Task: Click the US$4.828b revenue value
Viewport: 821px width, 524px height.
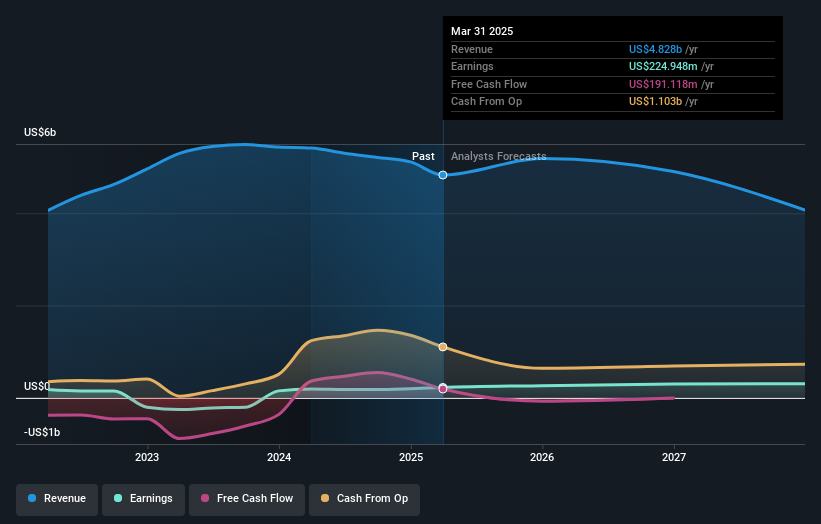Action: [x=655, y=49]
